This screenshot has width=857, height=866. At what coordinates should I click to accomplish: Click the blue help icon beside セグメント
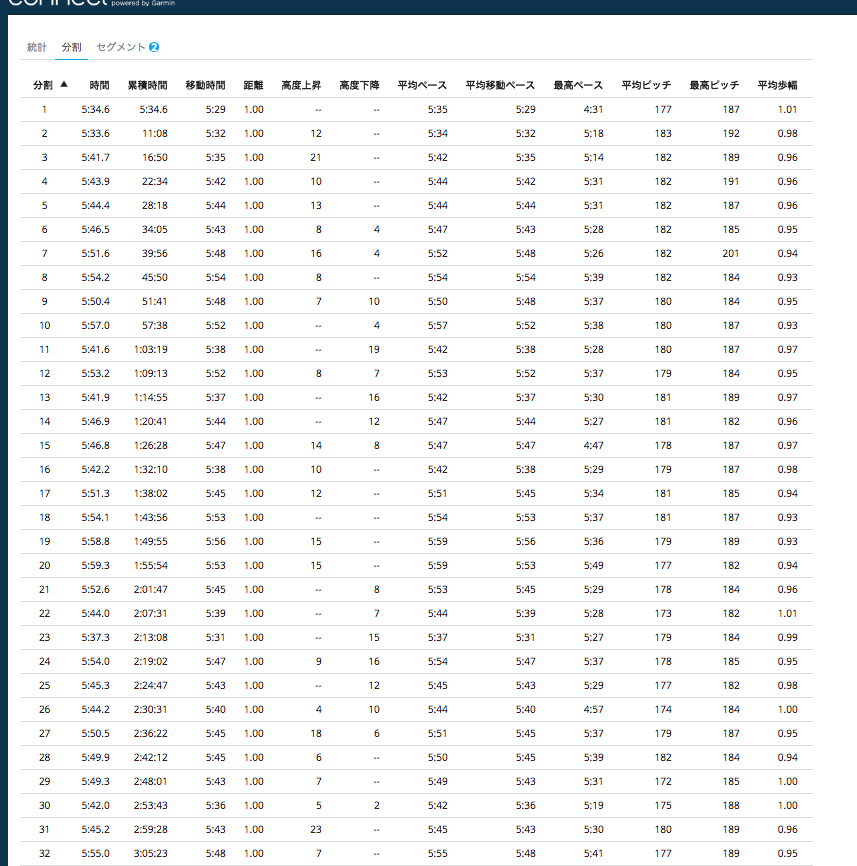pyautogui.click(x=154, y=47)
